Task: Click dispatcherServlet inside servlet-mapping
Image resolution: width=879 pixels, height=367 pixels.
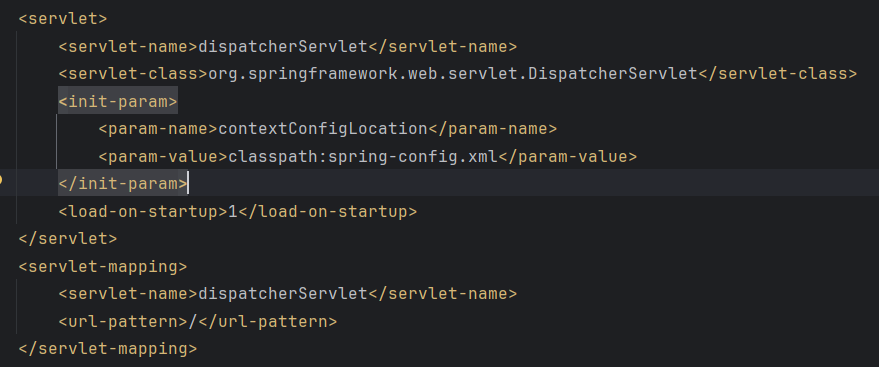Action: pos(283,294)
